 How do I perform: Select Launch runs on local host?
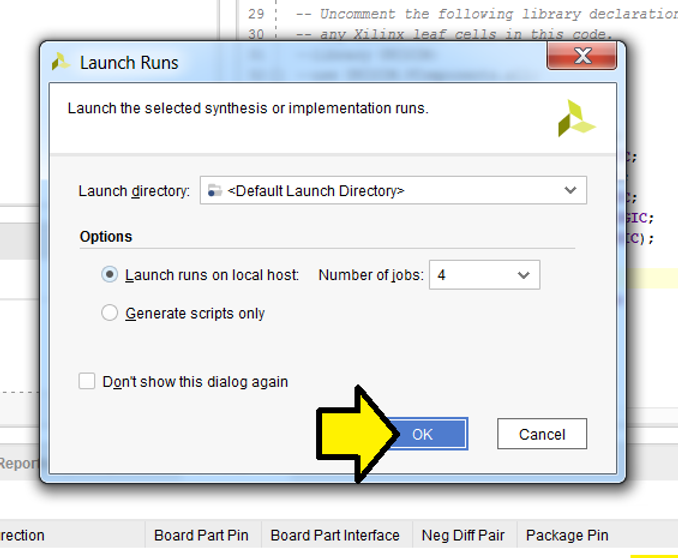109,275
